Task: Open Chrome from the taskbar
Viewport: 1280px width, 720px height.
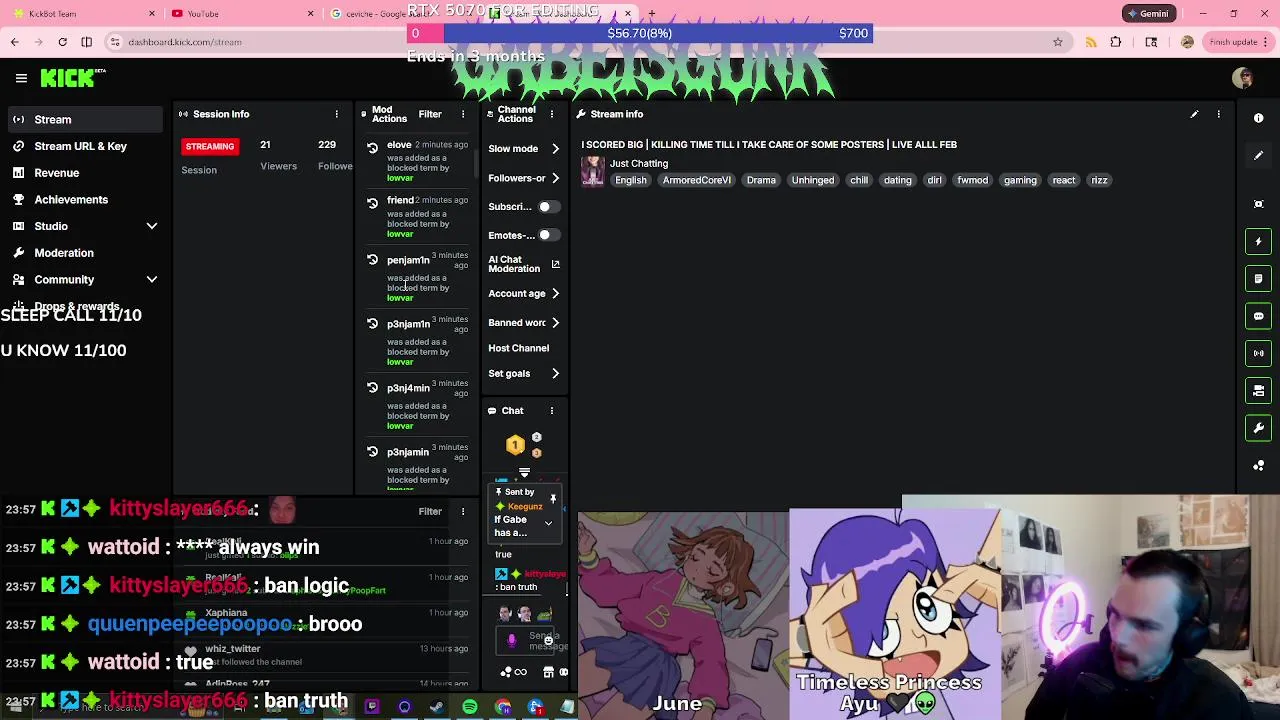Action: [503, 707]
